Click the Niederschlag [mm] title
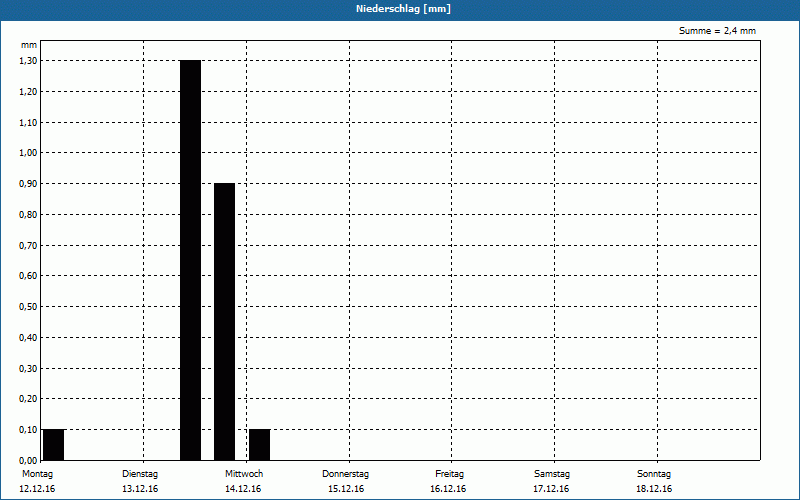800x500 pixels. (x=403, y=9)
